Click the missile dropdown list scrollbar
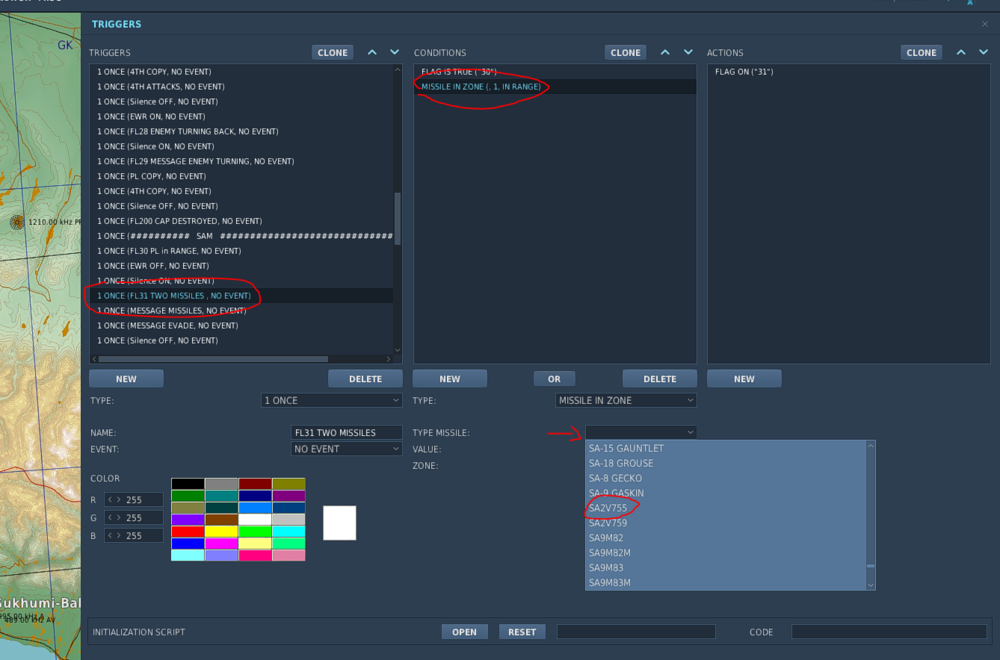This screenshot has width=1000, height=660. 871,566
